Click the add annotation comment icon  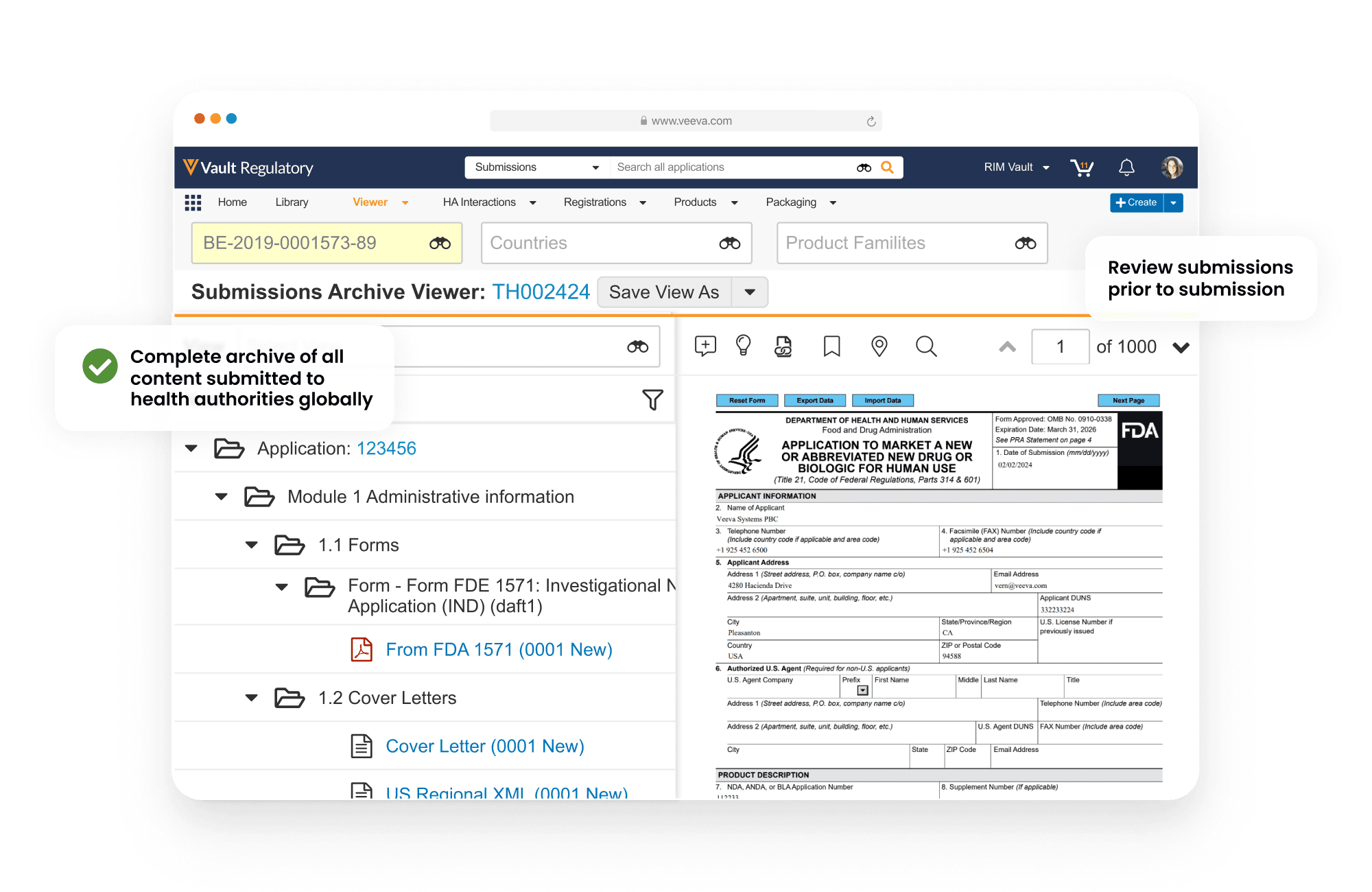pos(705,346)
